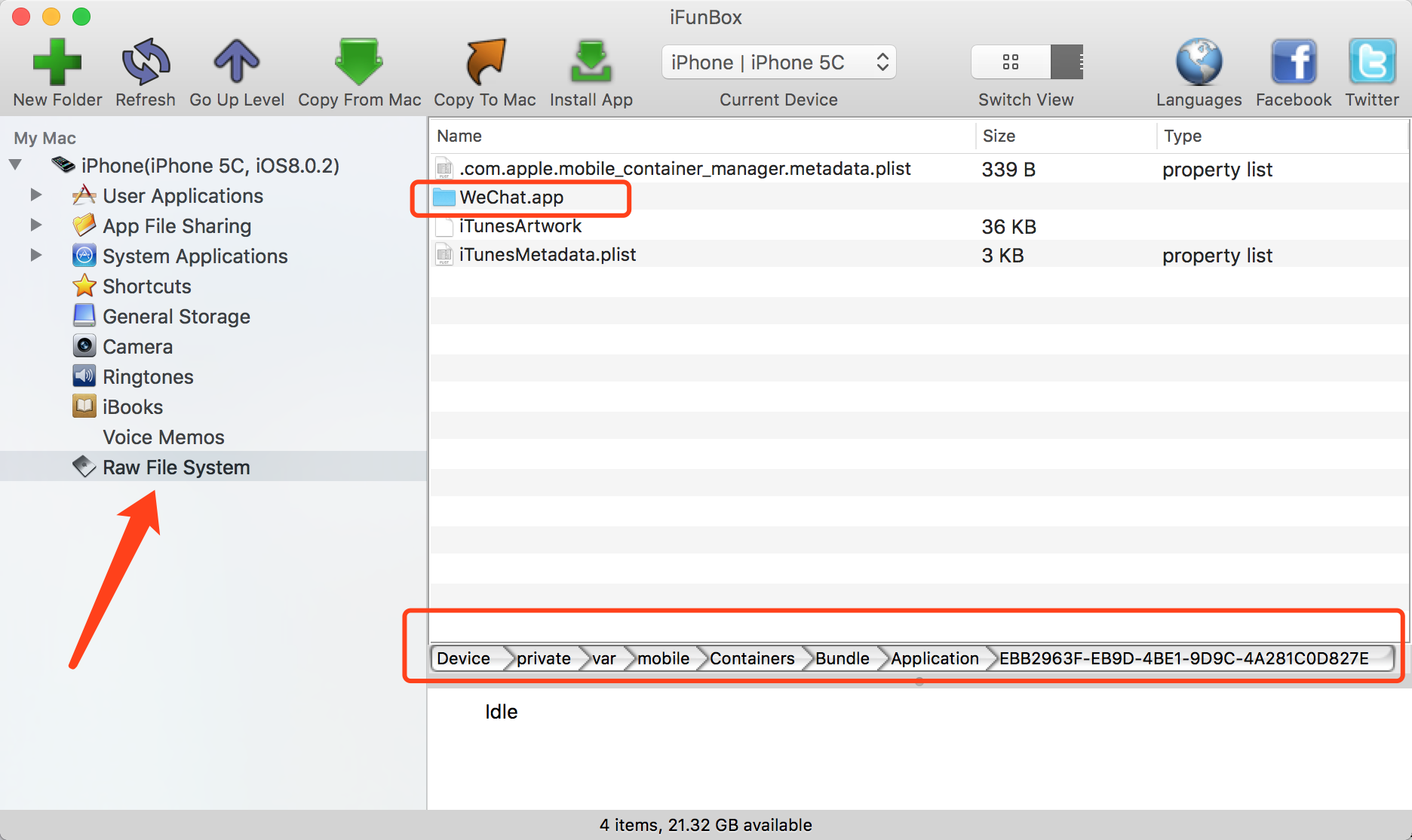Switch to icon grid view
Screen dimensions: 1412x840
[x=1011, y=63]
